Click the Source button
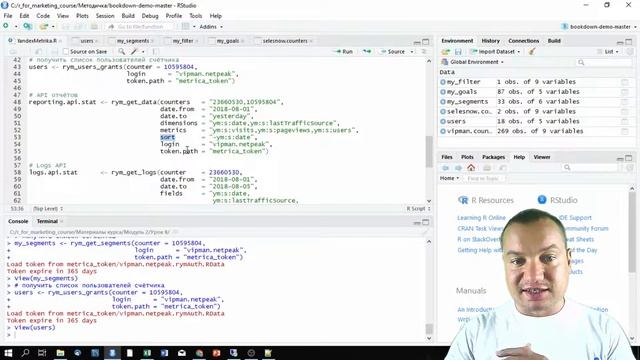The image size is (640, 360). tap(393, 51)
